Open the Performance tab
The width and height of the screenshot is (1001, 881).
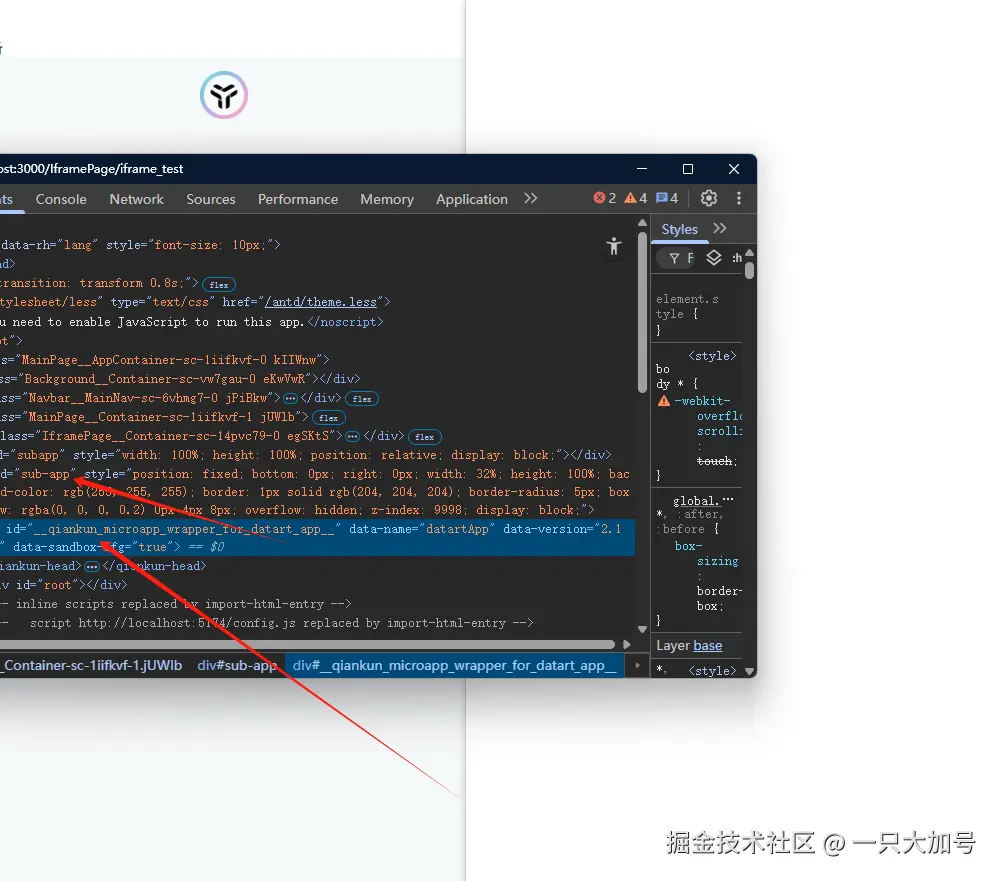click(298, 199)
